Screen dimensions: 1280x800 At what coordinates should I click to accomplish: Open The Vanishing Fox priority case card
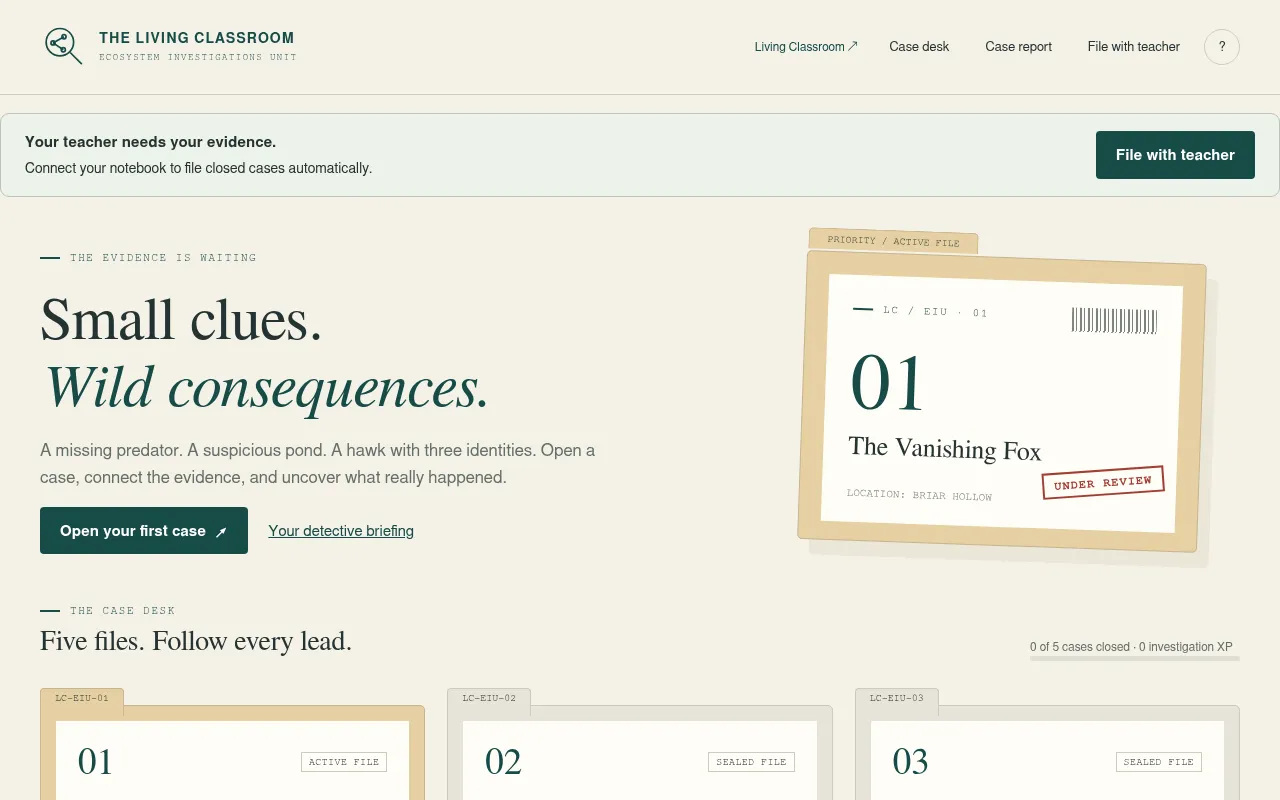1001,402
